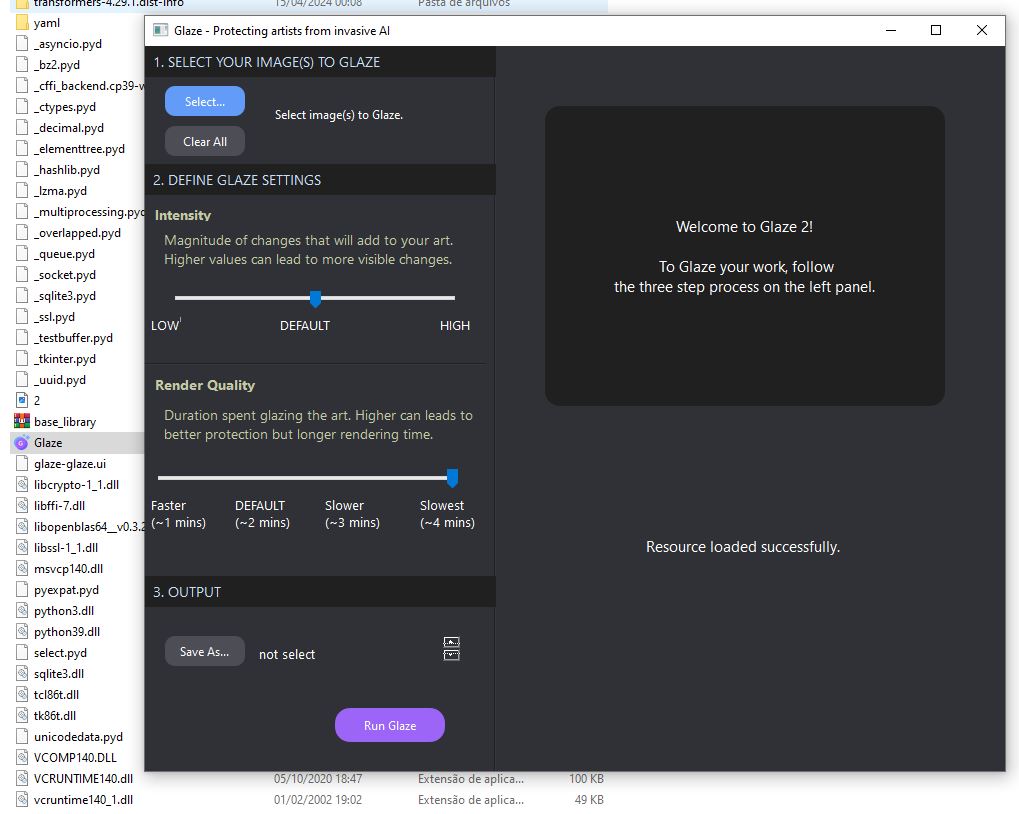Select the base_library archive icon
The height and width of the screenshot is (814, 1019).
(x=21, y=421)
